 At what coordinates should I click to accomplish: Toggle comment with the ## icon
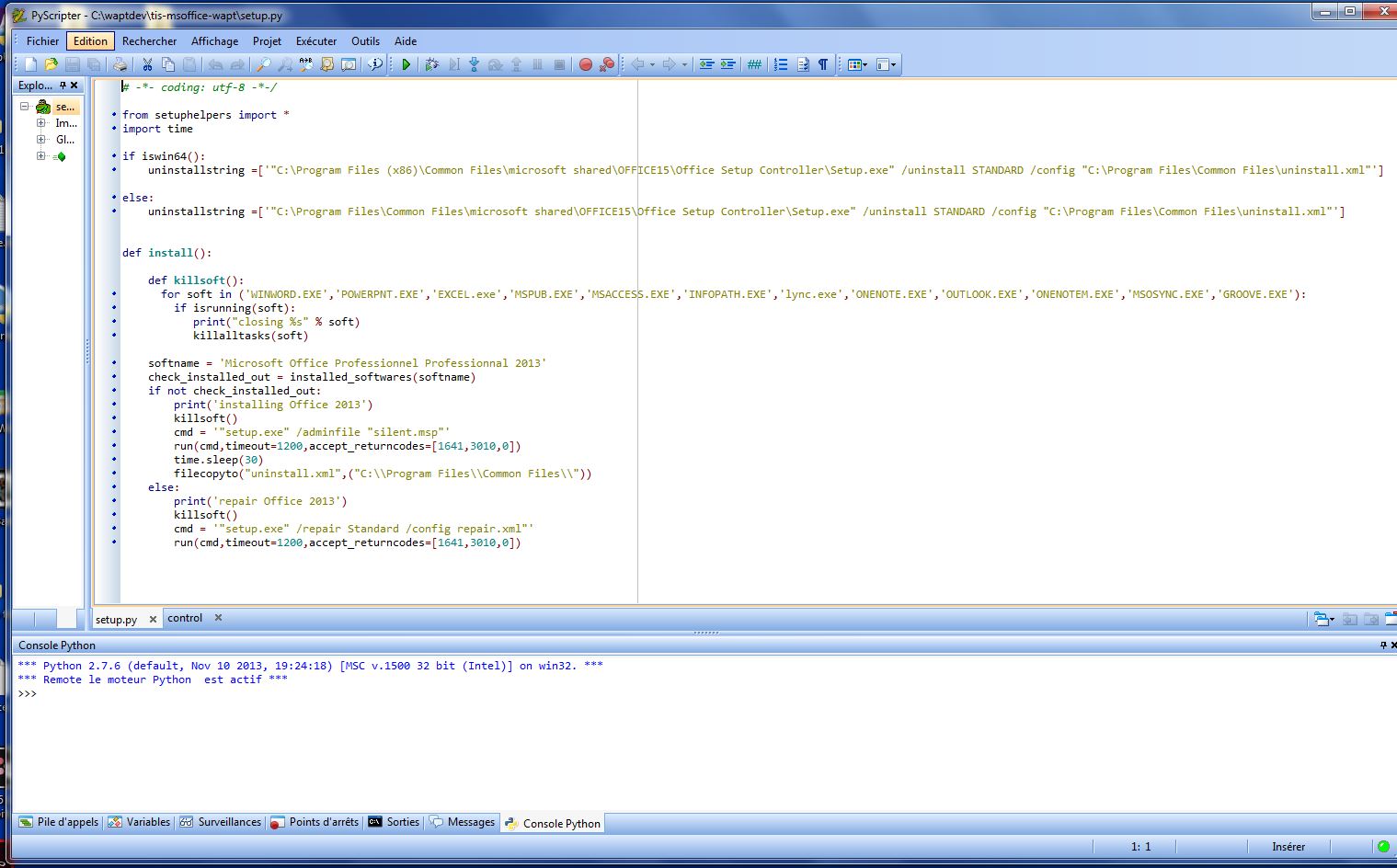point(754,64)
